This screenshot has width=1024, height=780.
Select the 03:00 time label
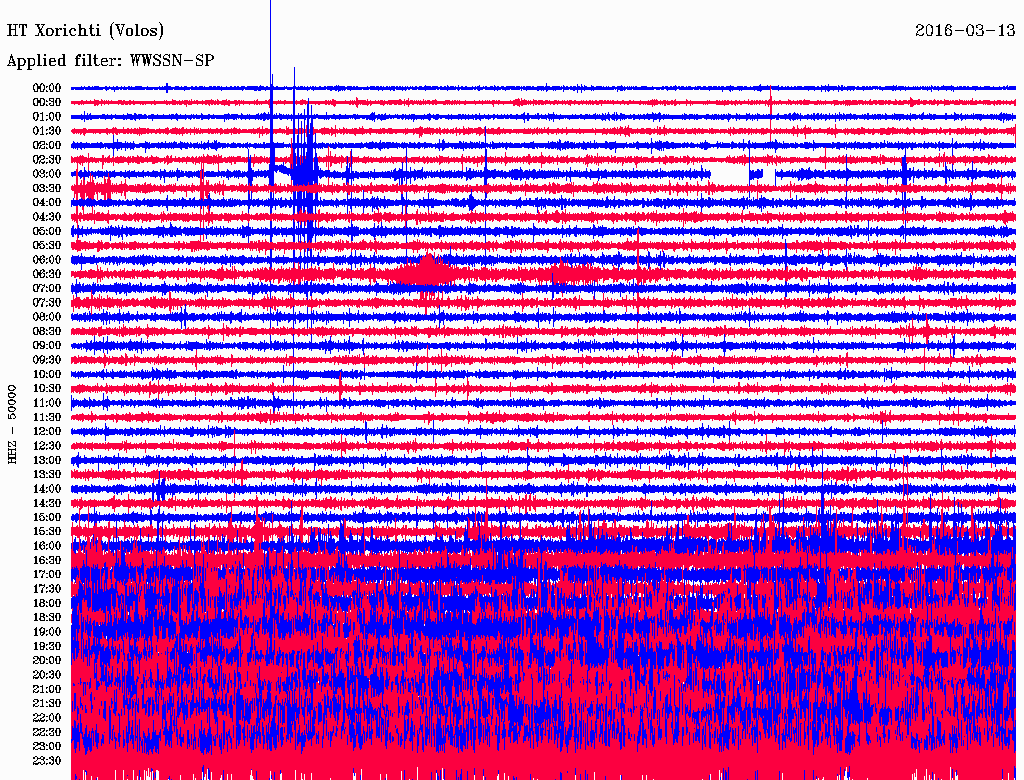47,174
